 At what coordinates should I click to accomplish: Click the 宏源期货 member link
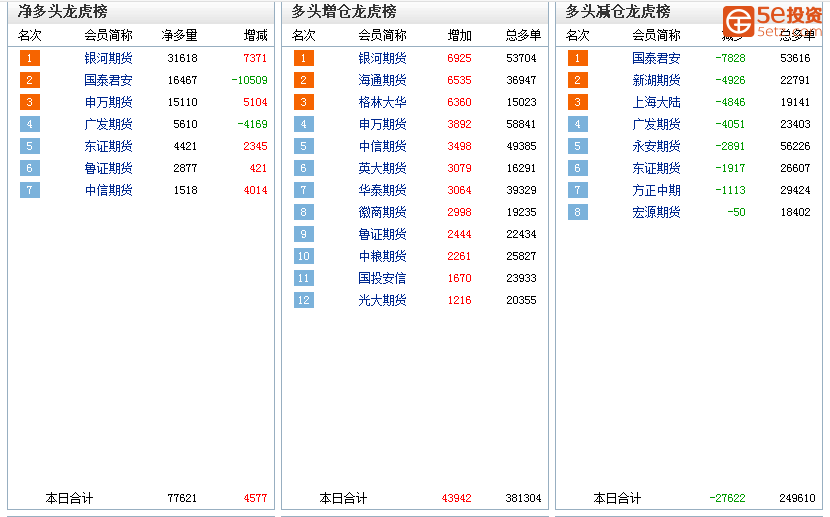coord(656,212)
